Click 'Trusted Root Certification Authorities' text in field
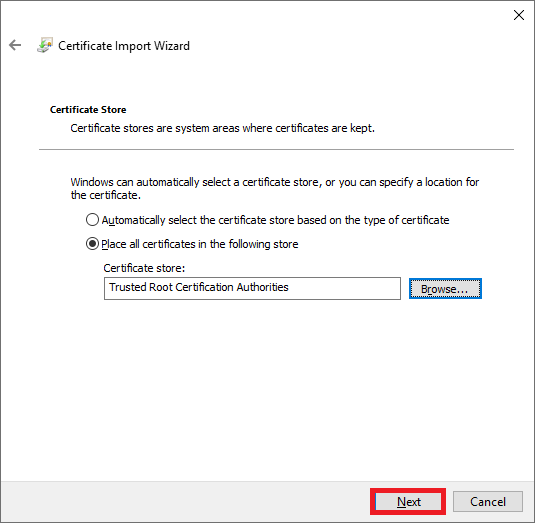535x523 pixels. click(199, 287)
